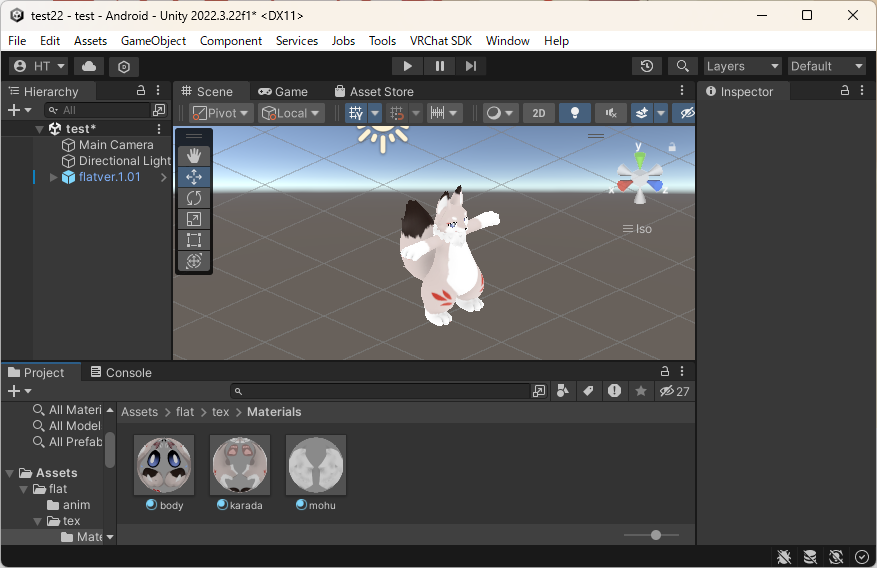Click the Step frame button
The width and height of the screenshot is (877, 568).
[471, 67]
